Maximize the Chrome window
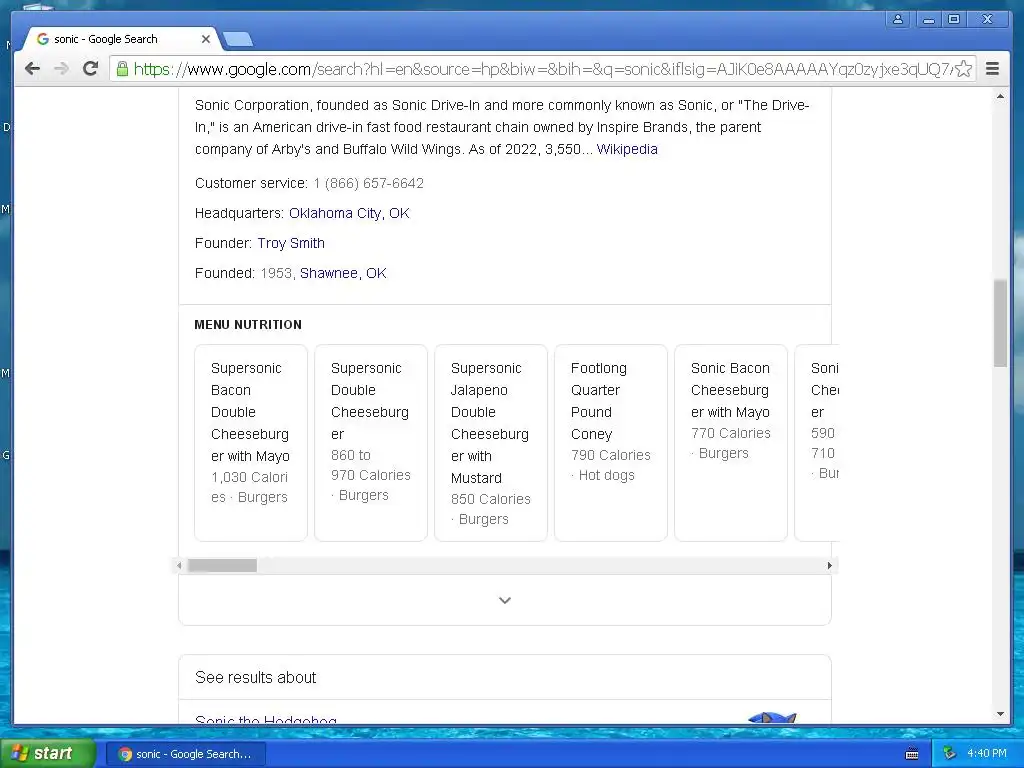1024x768 pixels. pyautogui.click(x=954, y=20)
